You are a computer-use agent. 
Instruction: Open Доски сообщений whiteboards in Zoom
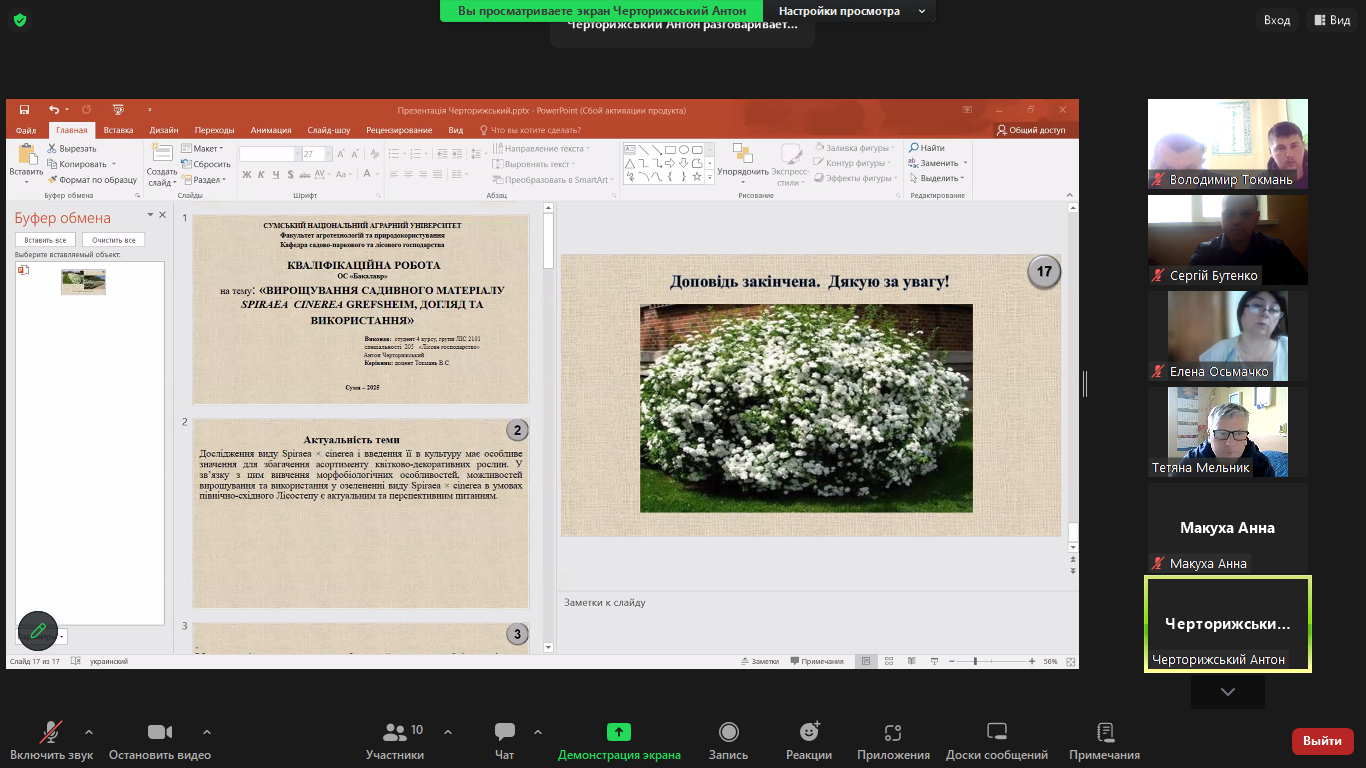click(x=997, y=741)
